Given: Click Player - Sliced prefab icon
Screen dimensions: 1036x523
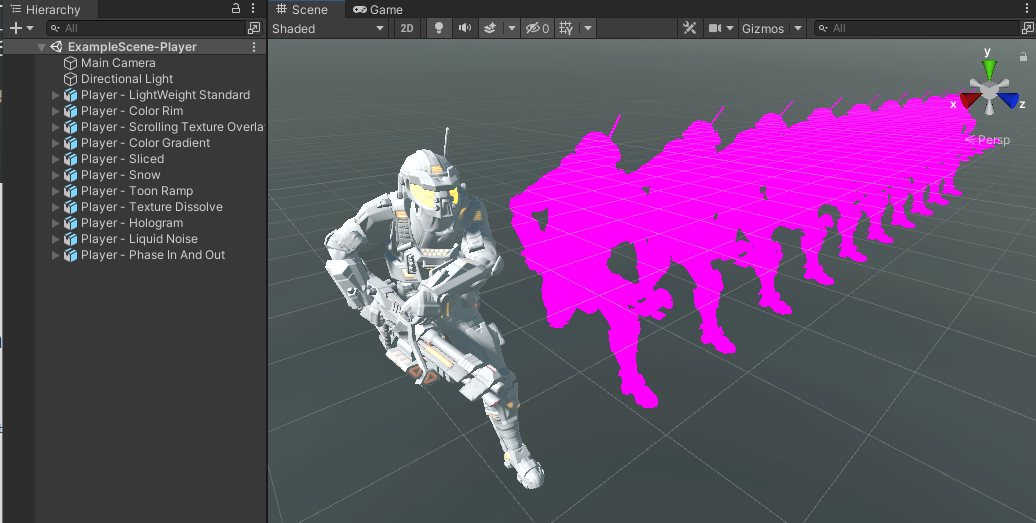Looking at the screenshot, I should (x=70, y=159).
